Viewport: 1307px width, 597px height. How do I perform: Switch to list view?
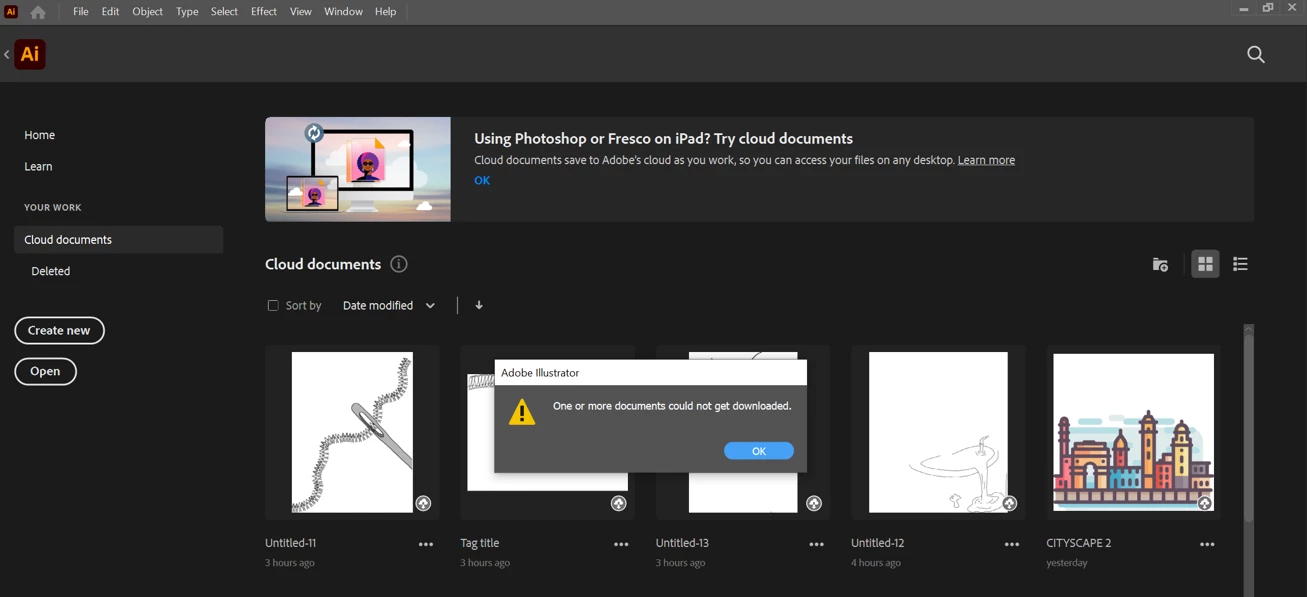(1240, 264)
